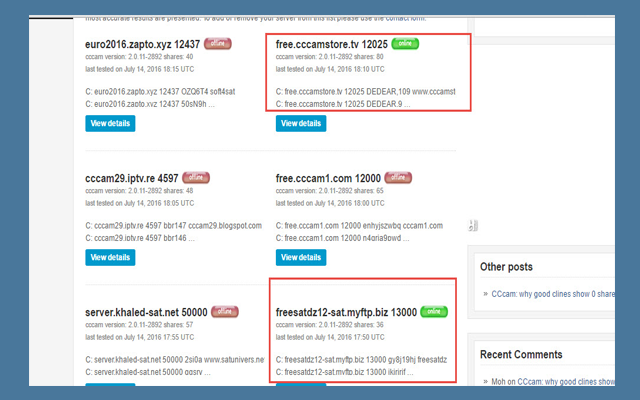Click the C-line ending in 50sN9h
Viewport: 640px width, 400px height.
(x=150, y=104)
